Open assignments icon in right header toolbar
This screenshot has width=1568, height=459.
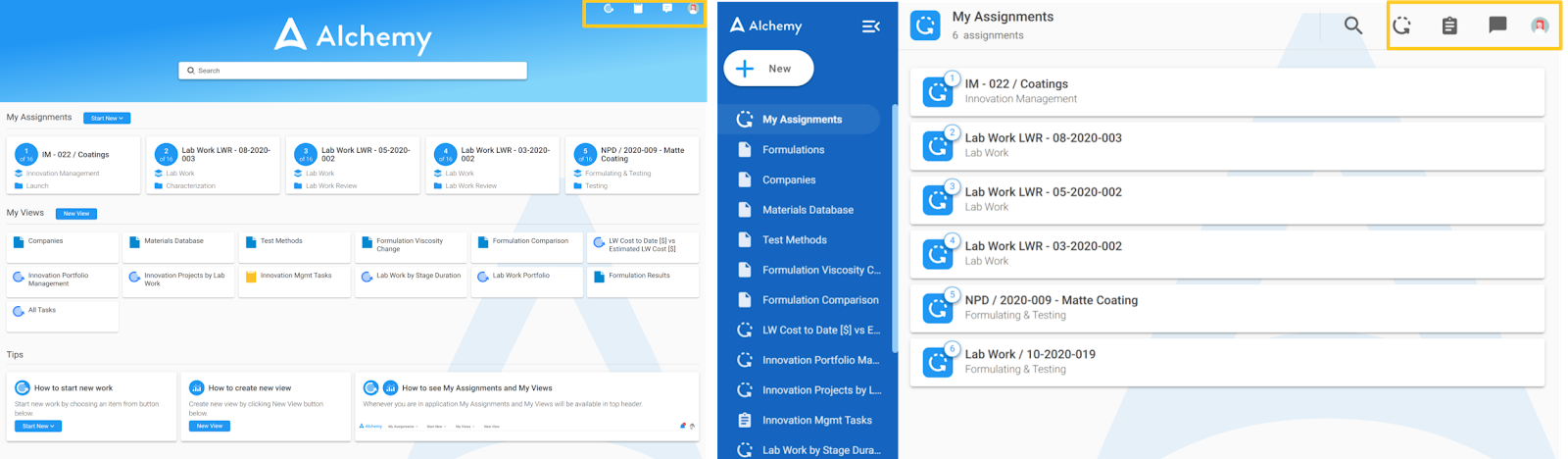pyautogui.click(x=1402, y=25)
